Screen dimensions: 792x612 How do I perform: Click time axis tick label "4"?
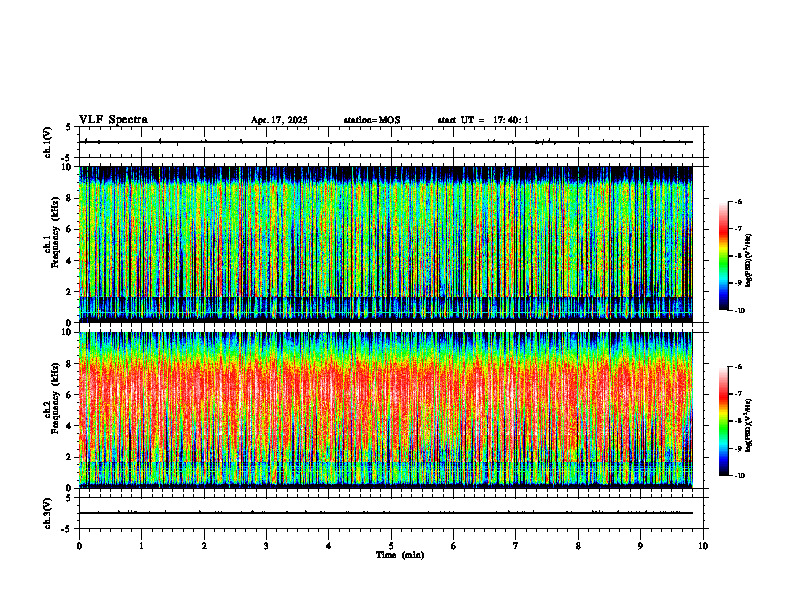(x=329, y=546)
